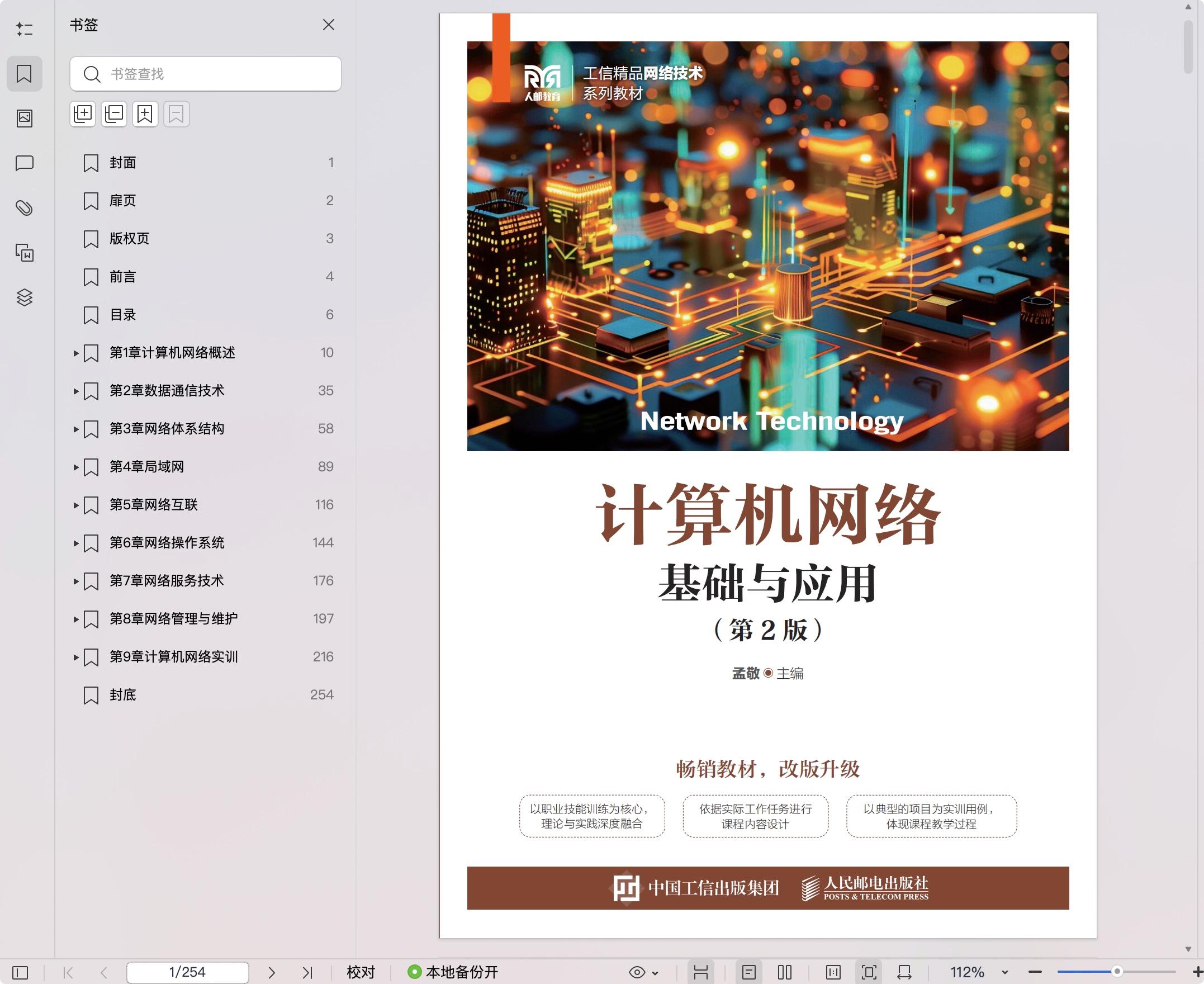Click page number 254 beside 封底
1204x984 pixels.
click(x=322, y=695)
